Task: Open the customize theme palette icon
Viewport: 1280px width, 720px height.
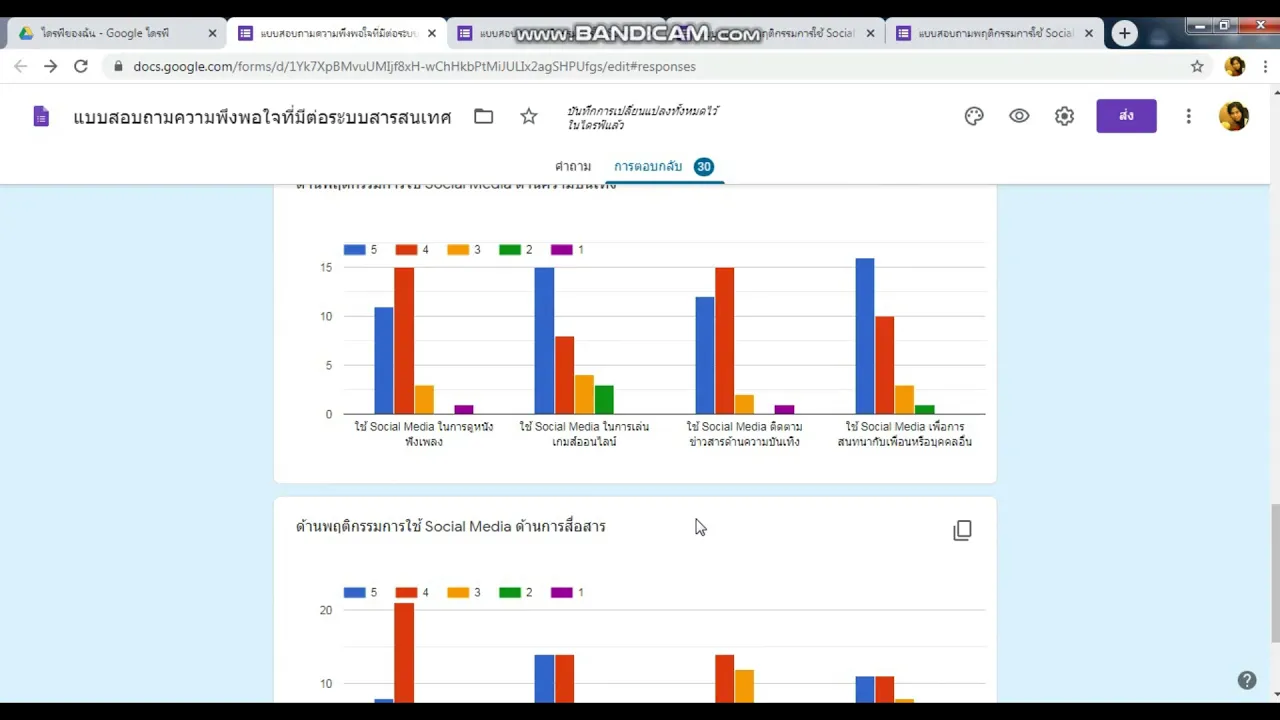Action: pyautogui.click(x=974, y=116)
